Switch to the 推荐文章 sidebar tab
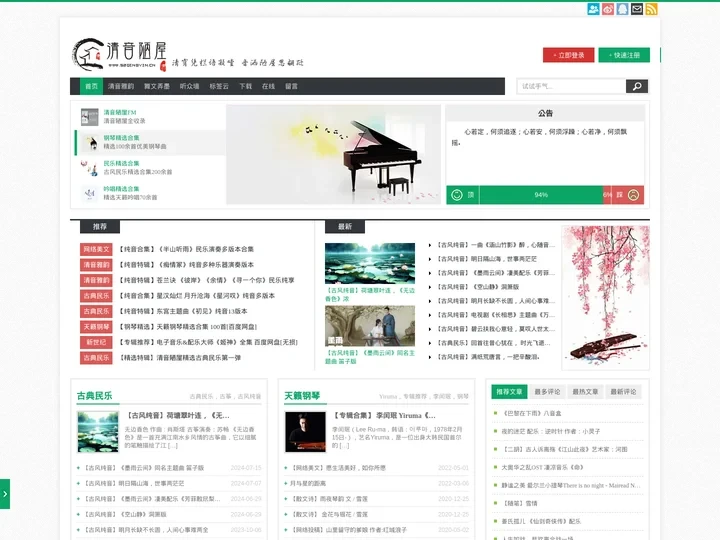The image size is (720, 540). click(509, 392)
